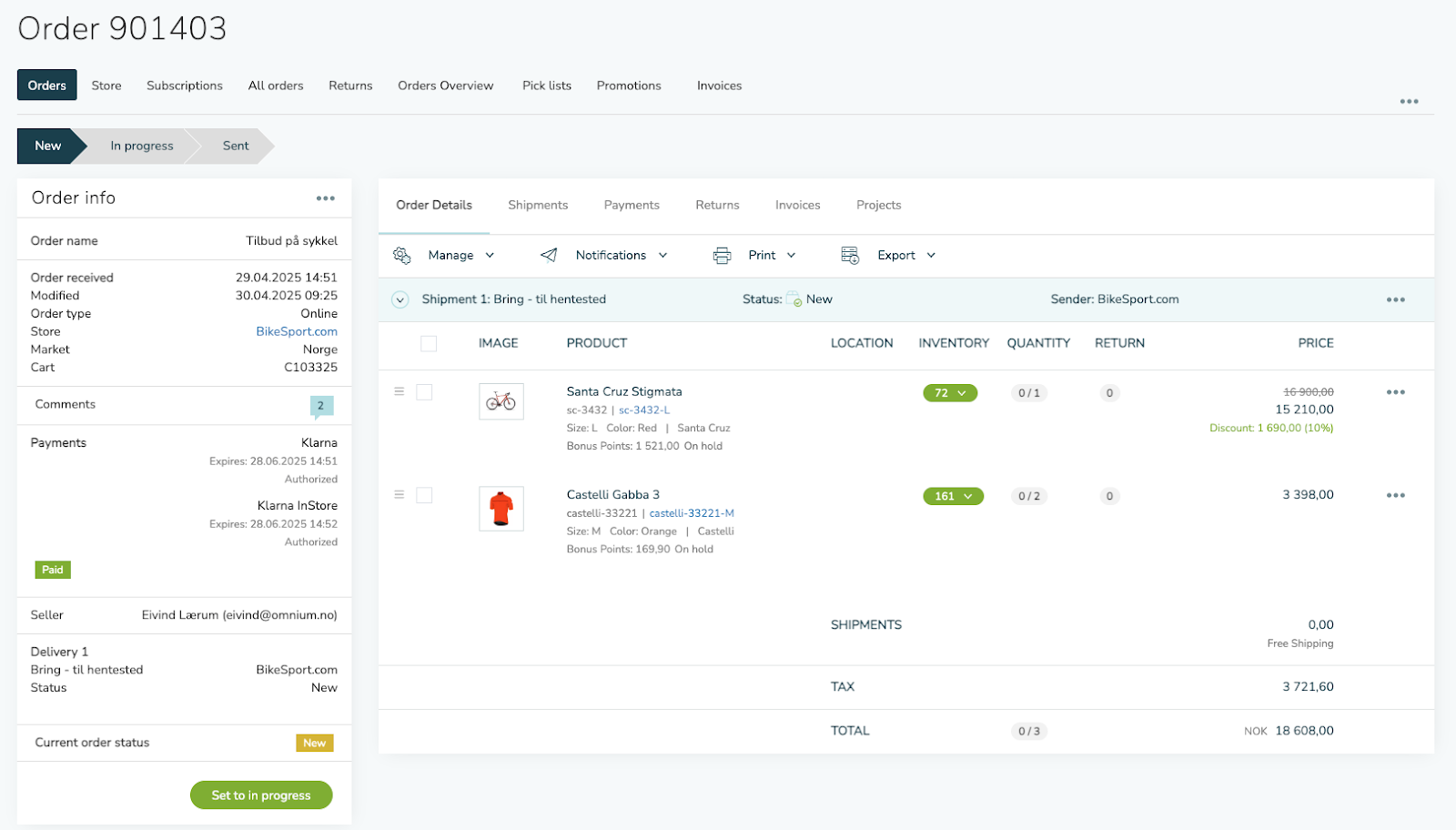Viewport: 1456px width, 830px height.
Task: Go to All orders tab
Action: (x=276, y=86)
